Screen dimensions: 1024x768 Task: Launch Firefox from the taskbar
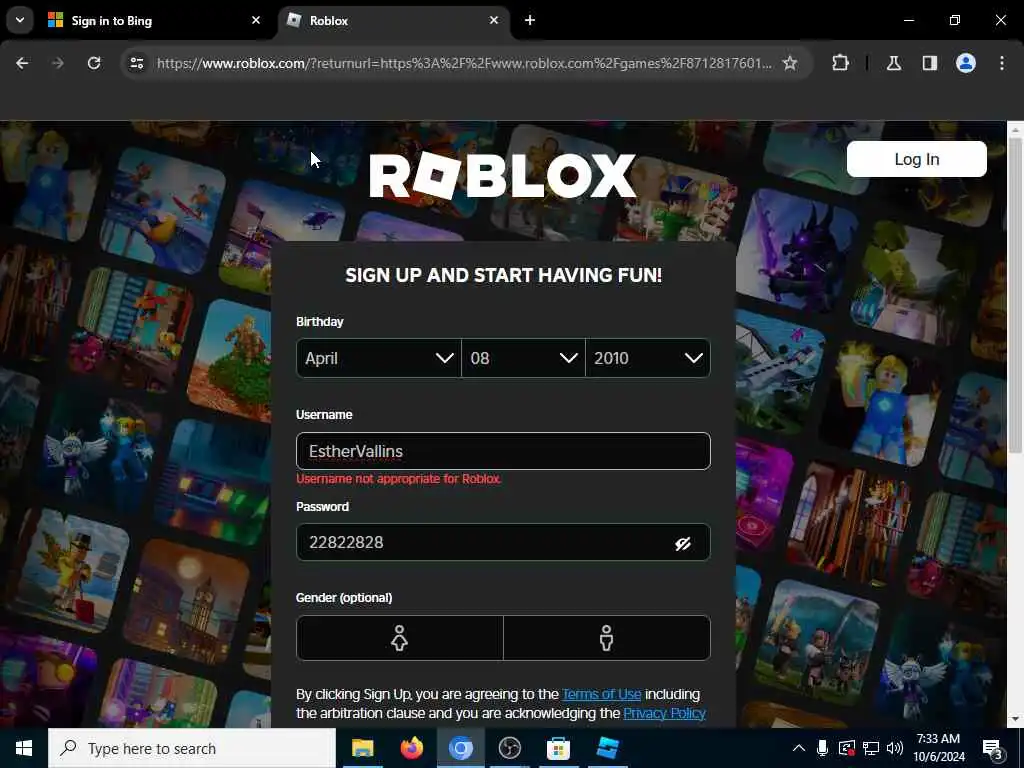(x=411, y=748)
